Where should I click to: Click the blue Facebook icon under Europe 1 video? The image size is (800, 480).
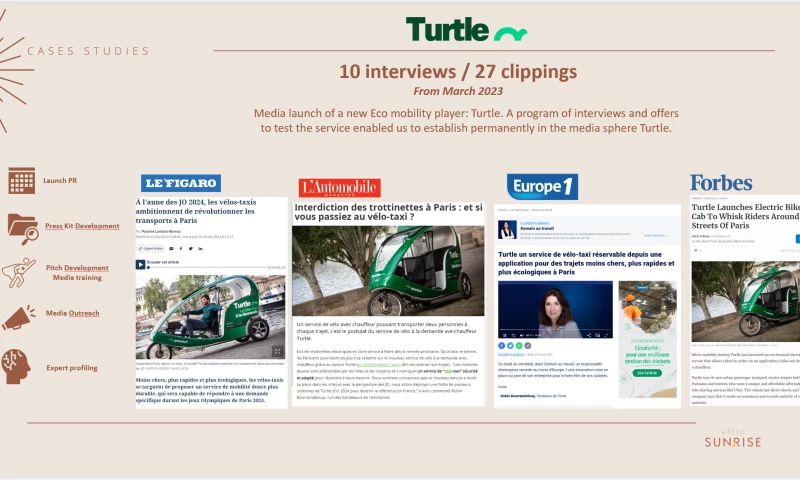coord(502,346)
